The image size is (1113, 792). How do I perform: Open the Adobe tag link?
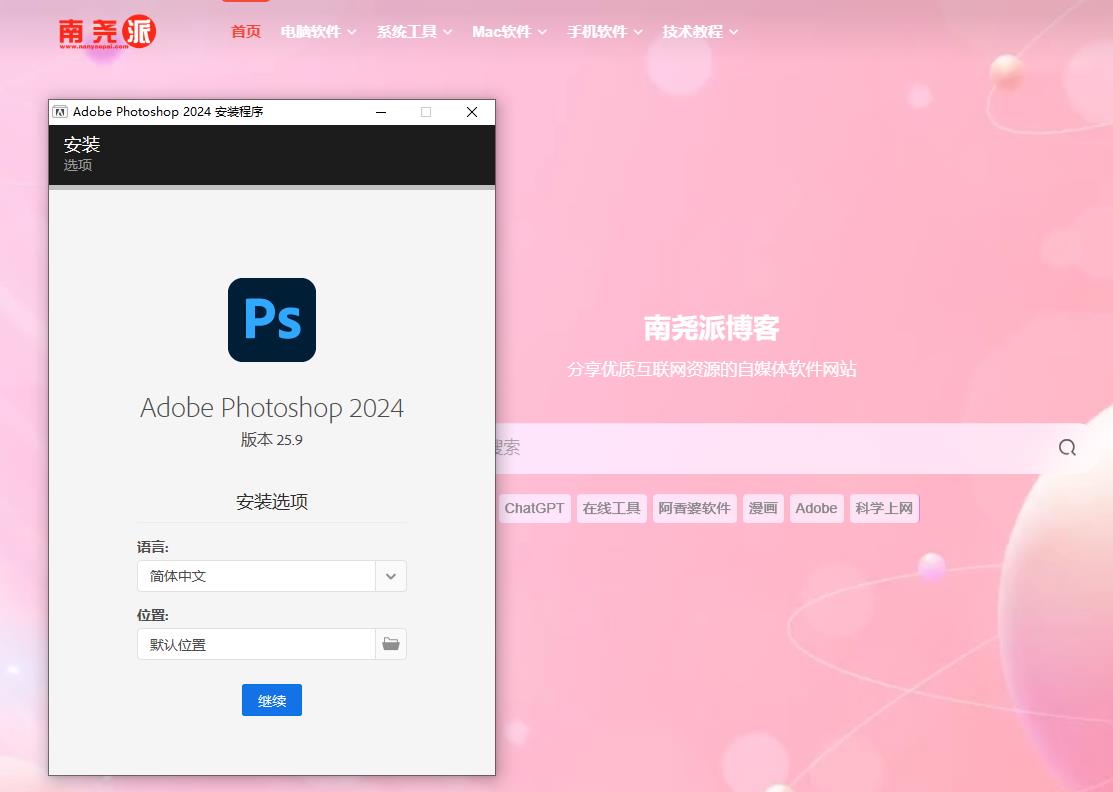tap(816, 508)
